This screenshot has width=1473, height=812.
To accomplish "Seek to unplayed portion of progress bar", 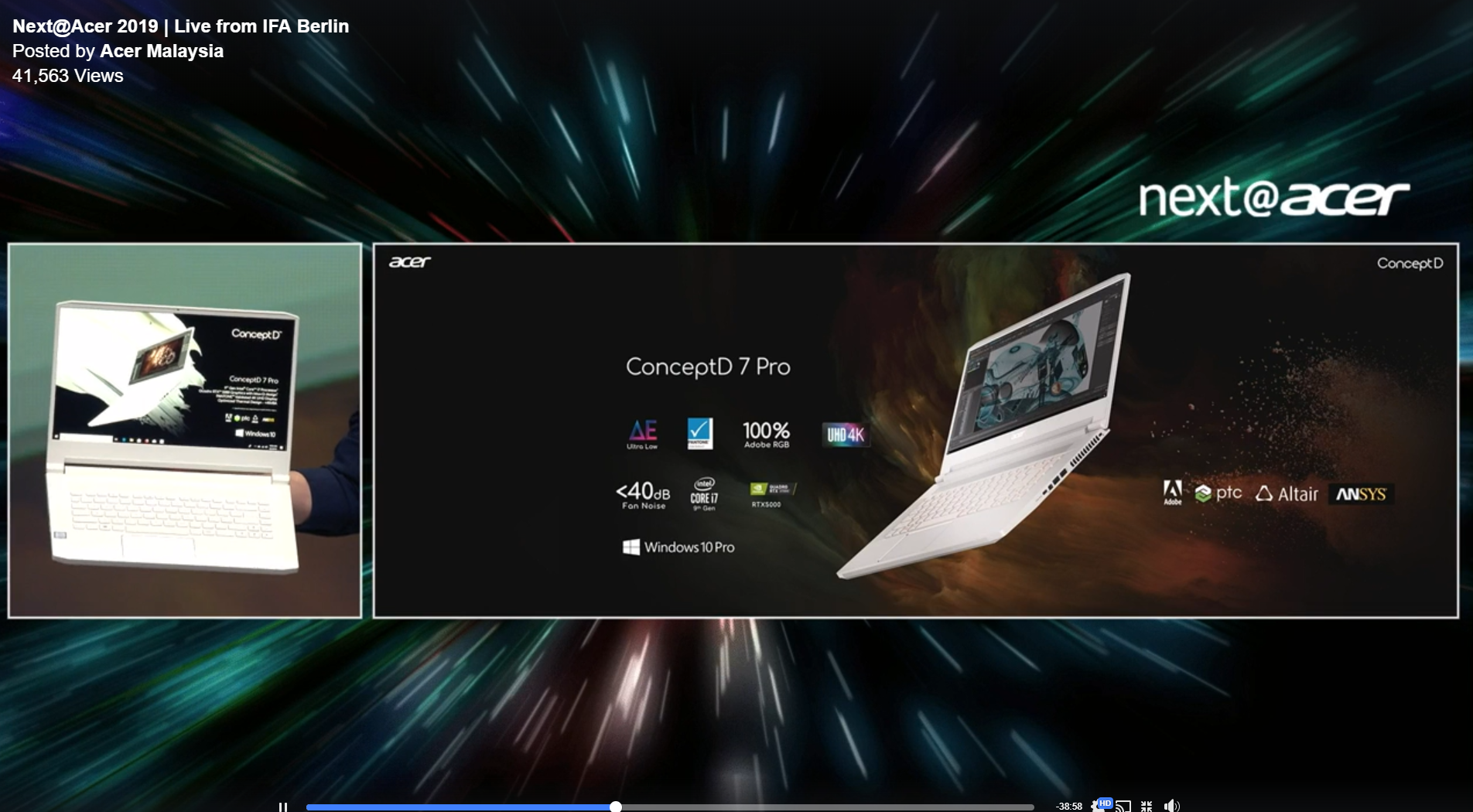I will (x=828, y=807).
